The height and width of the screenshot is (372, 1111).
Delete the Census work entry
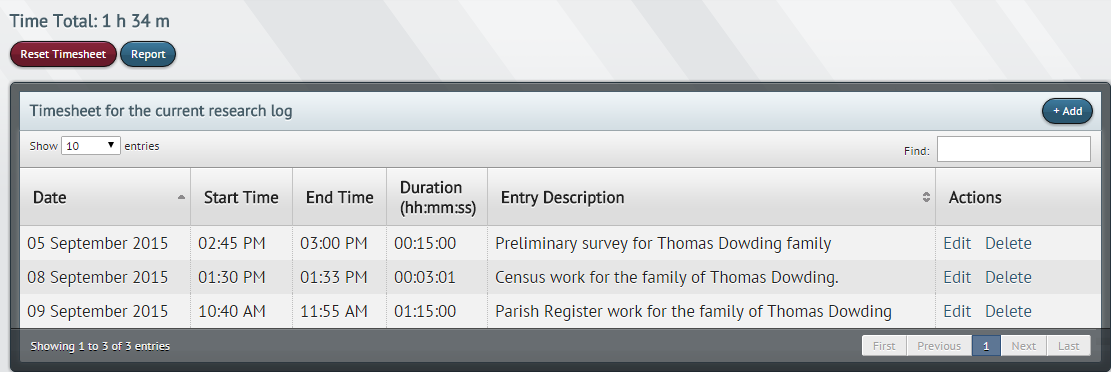1008,277
